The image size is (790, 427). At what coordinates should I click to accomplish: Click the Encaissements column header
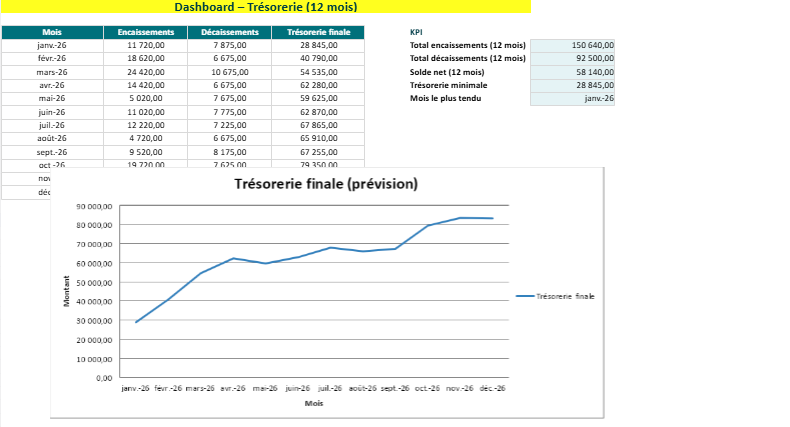[x=145, y=32]
